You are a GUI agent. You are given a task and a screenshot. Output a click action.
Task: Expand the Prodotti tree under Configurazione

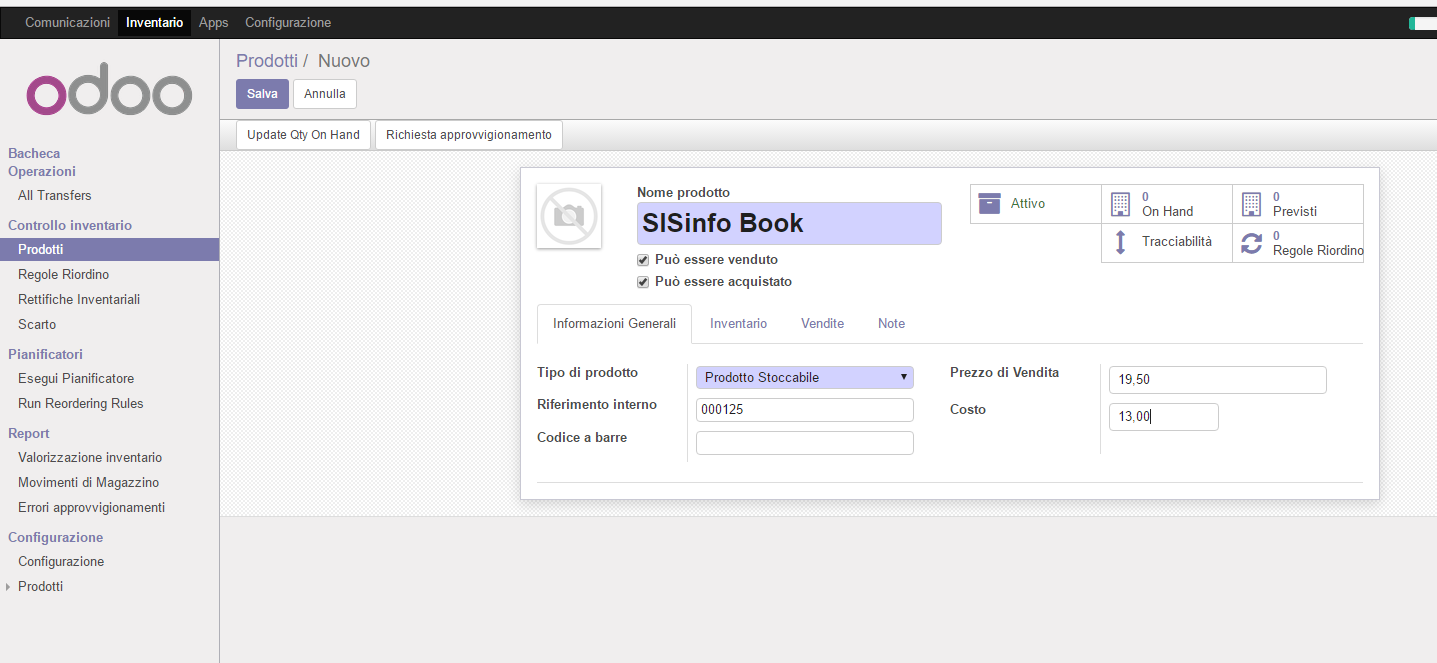point(9,587)
